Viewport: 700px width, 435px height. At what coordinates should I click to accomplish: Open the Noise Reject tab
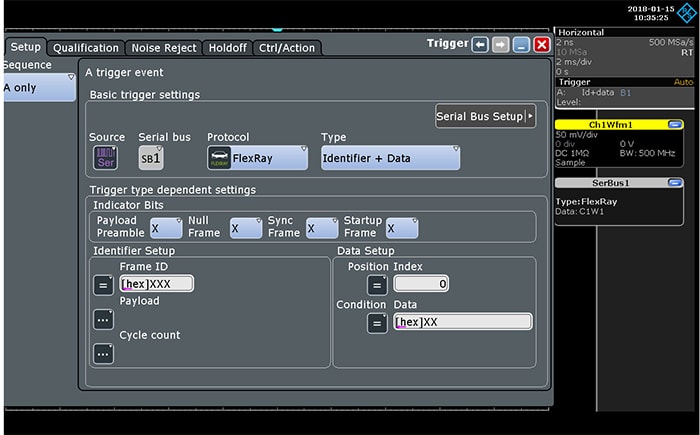tap(163, 48)
